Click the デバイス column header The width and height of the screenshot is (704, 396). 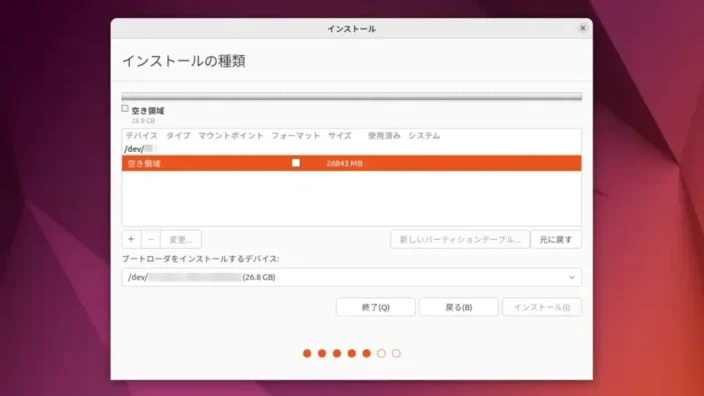tap(141, 136)
